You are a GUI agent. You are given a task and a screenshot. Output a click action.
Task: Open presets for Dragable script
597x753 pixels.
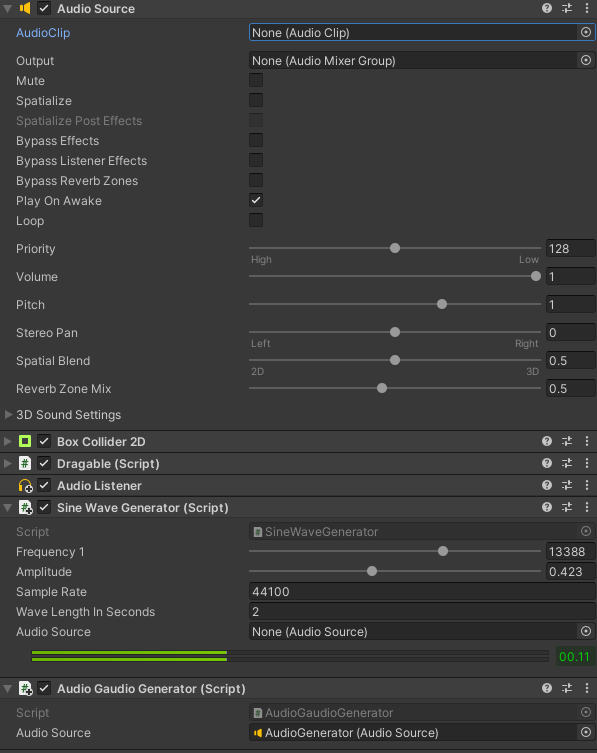567,463
